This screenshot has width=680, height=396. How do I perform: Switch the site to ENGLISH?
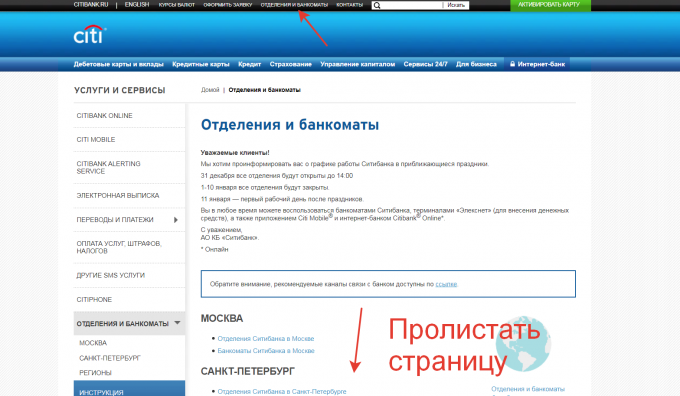137,5
